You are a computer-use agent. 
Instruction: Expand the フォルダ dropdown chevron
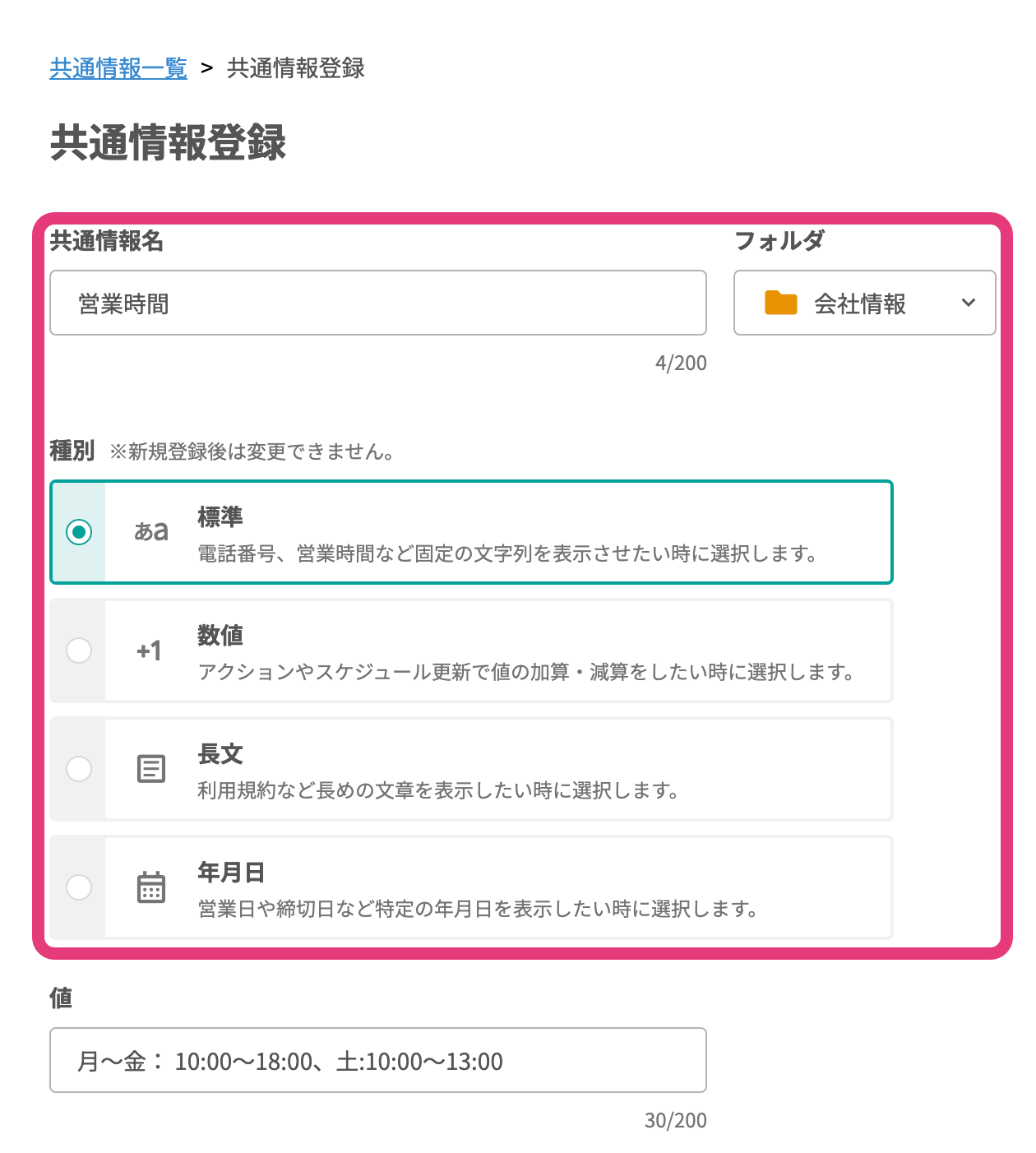tap(969, 303)
